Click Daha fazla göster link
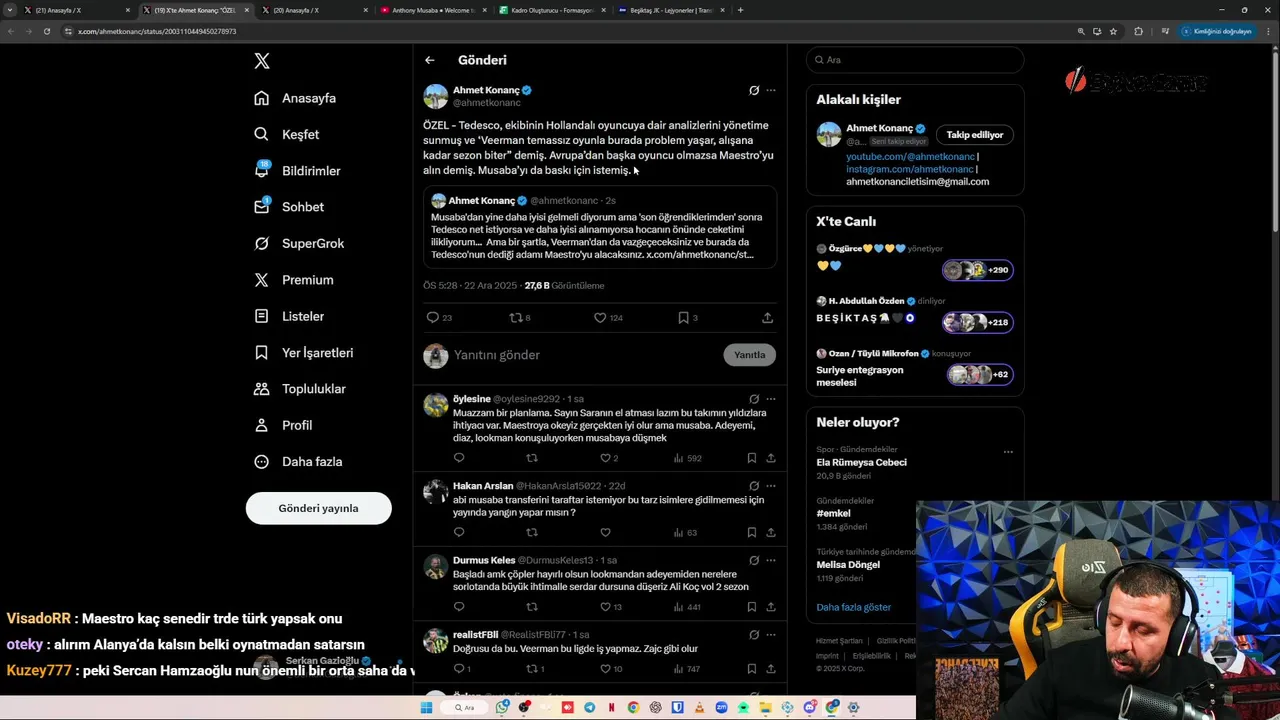 point(853,607)
